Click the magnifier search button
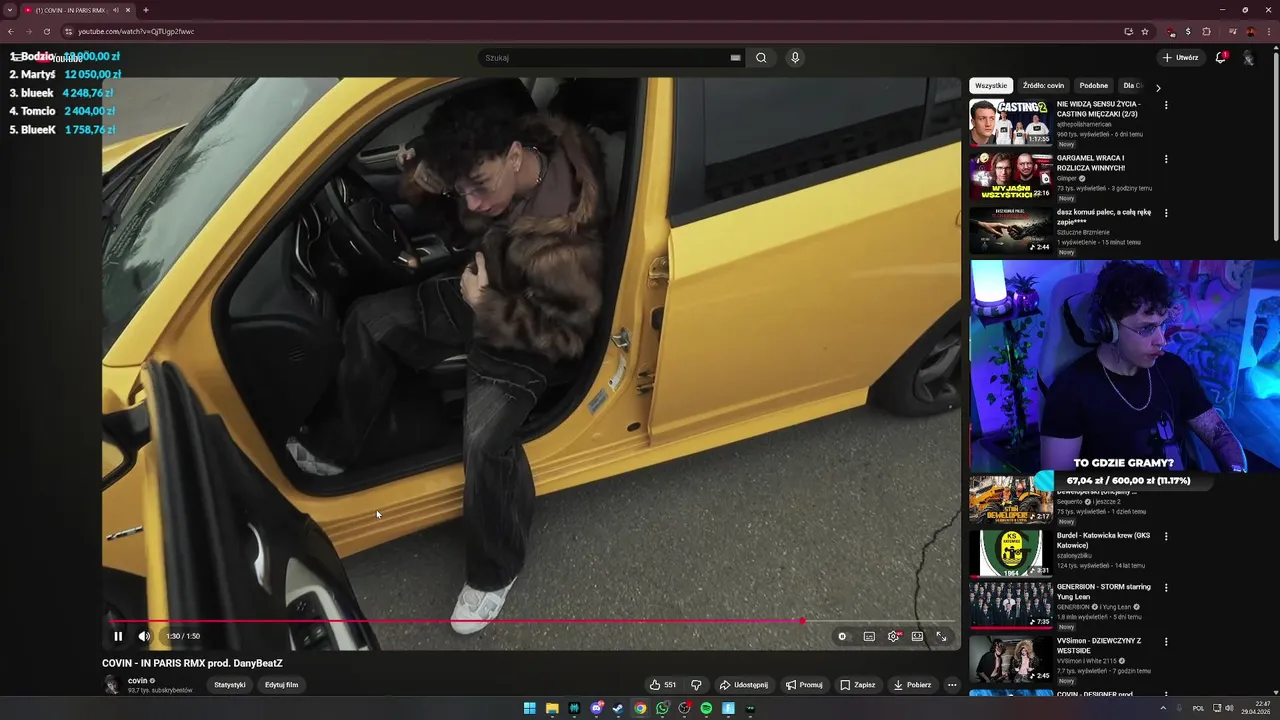Image resolution: width=1280 pixels, height=720 pixels. coord(761,58)
